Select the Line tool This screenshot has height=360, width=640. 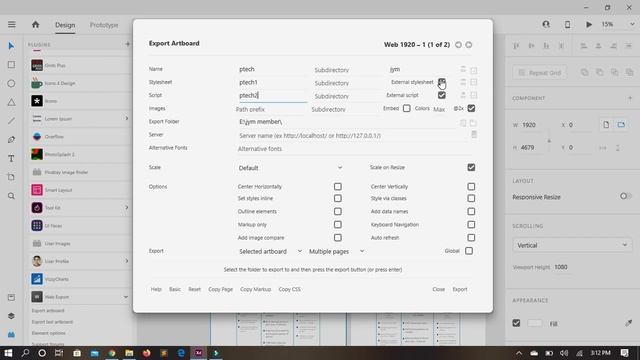[x=11, y=121]
